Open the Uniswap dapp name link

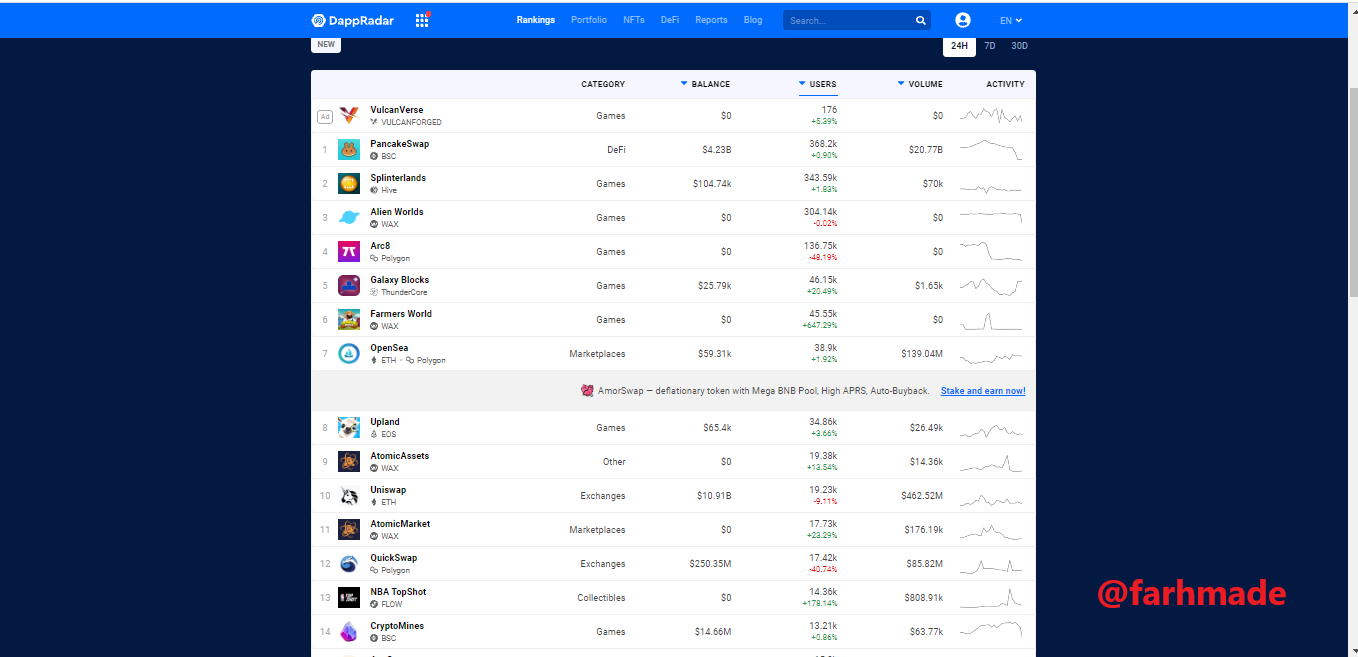(x=388, y=490)
